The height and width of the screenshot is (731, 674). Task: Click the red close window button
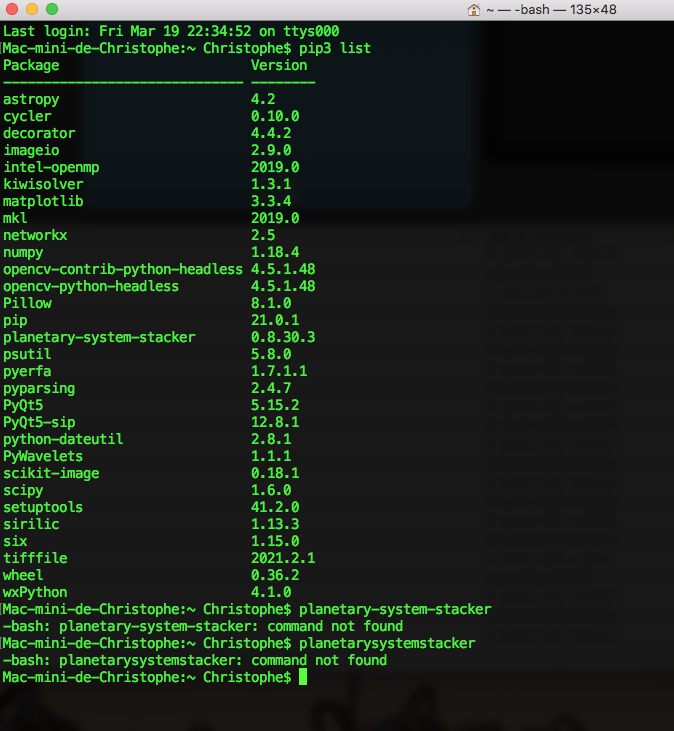(x=12, y=9)
